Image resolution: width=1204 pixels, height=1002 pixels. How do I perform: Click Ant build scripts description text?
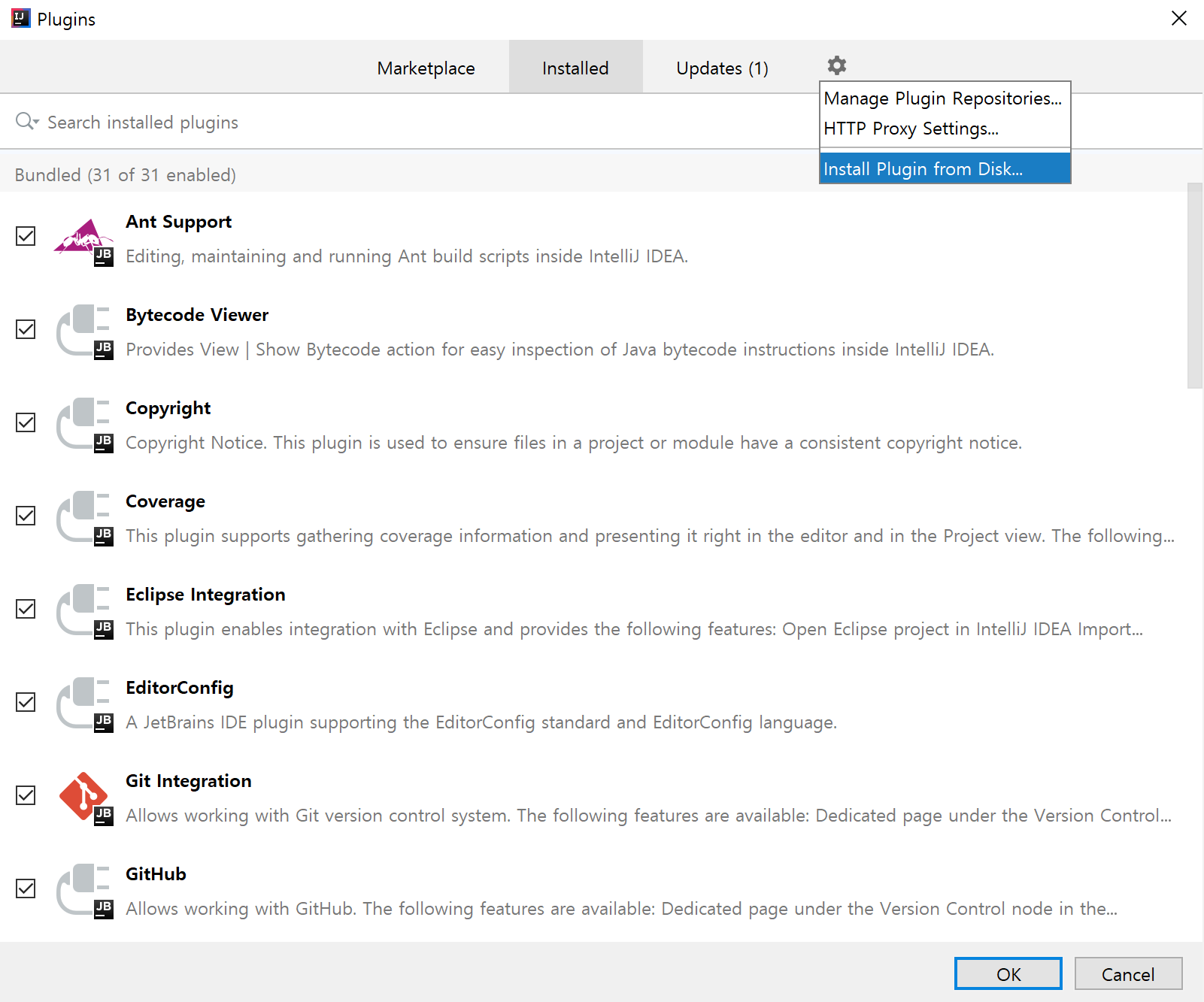click(407, 256)
